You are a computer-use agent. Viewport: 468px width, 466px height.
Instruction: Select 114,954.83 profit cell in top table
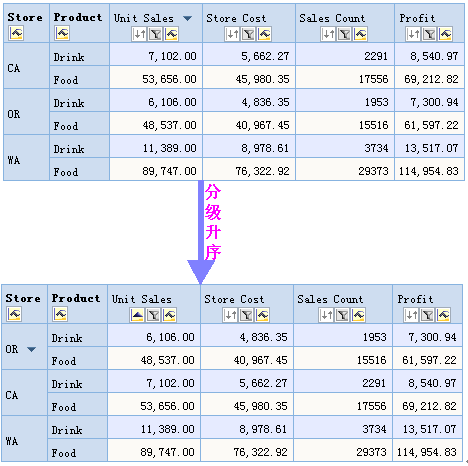429,170
